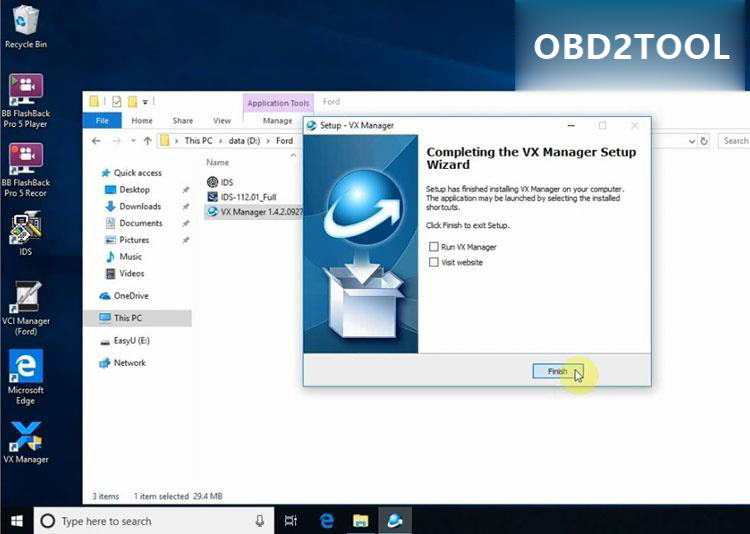The height and width of the screenshot is (534, 750).
Task: Open VCI Manager (Ford) desktop shortcut
Action: pyautogui.click(x=25, y=308)
